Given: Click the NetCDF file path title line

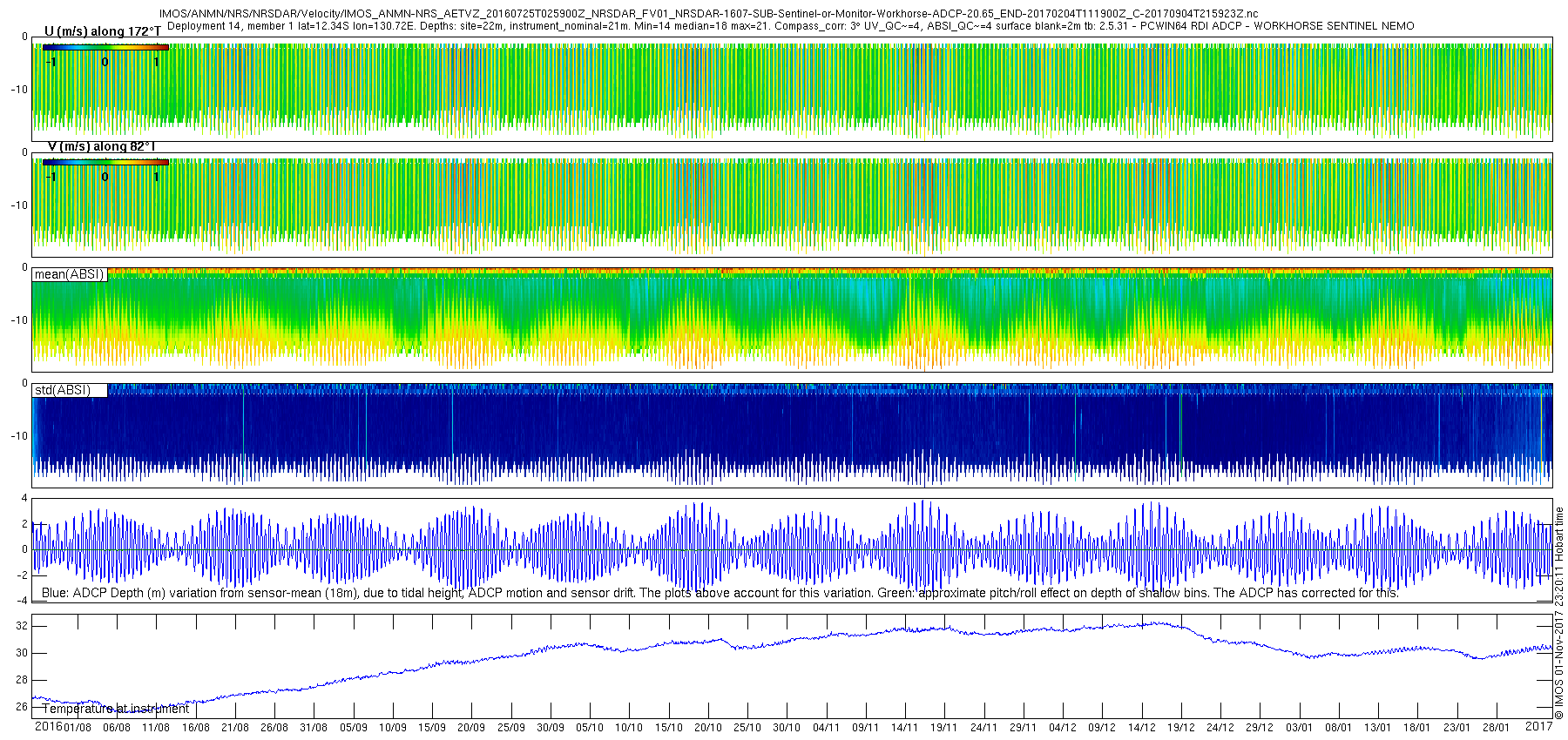Looking at the screenshot, I should (x=708, y=14).
